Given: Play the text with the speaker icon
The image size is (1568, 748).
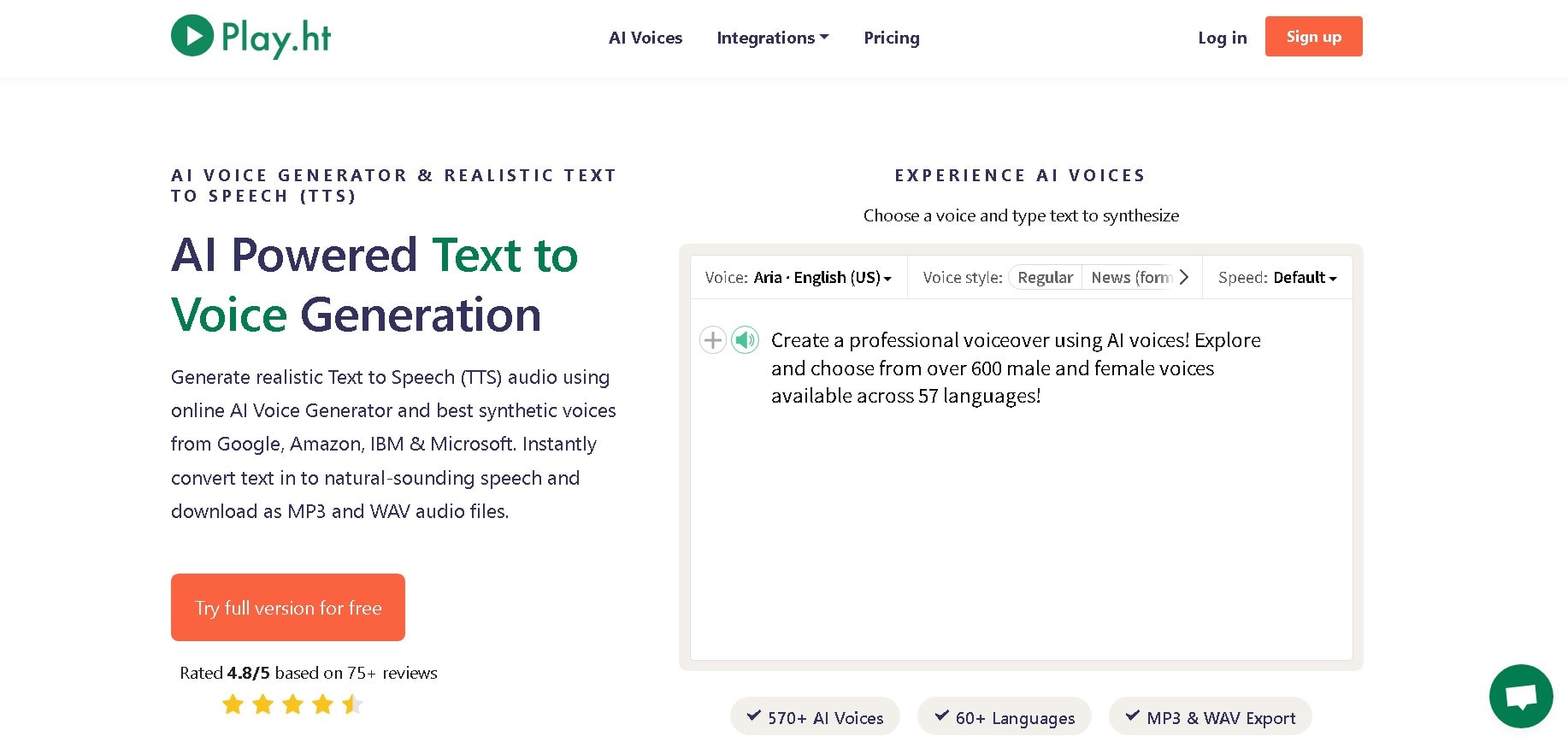Looking at the screenshot, I should pos(746,340).
